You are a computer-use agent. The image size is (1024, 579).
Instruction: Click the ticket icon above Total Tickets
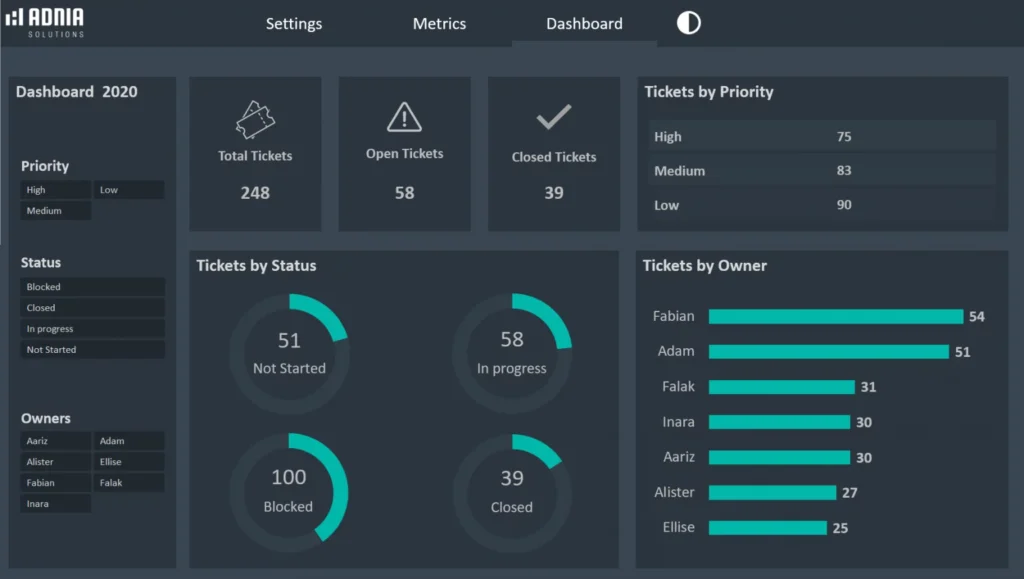pyautogui.click(x=255, y=117)
